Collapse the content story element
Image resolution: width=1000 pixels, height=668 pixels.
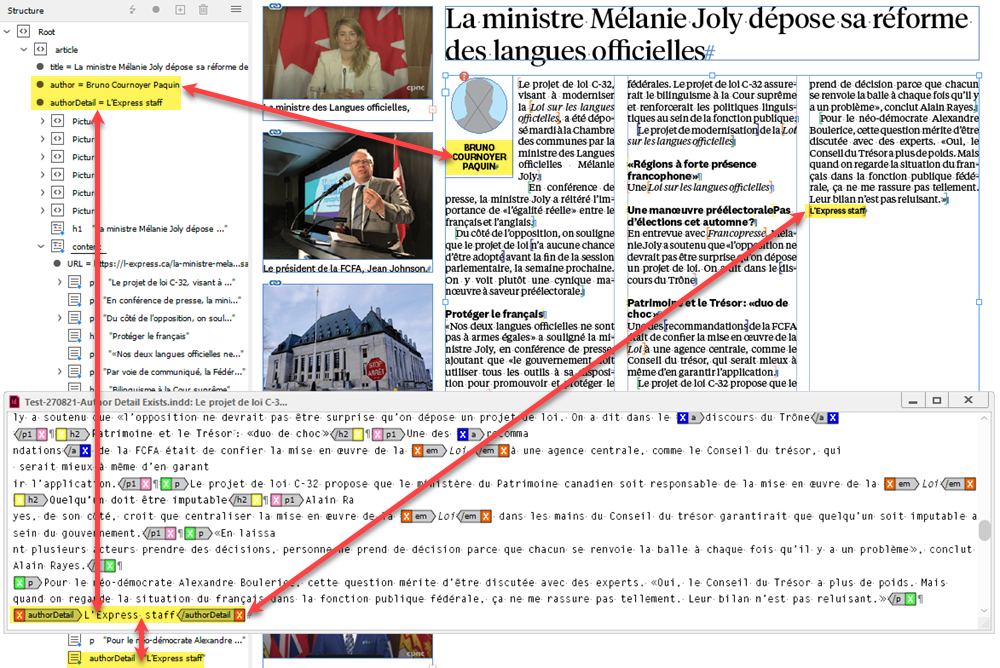point(41,246)
